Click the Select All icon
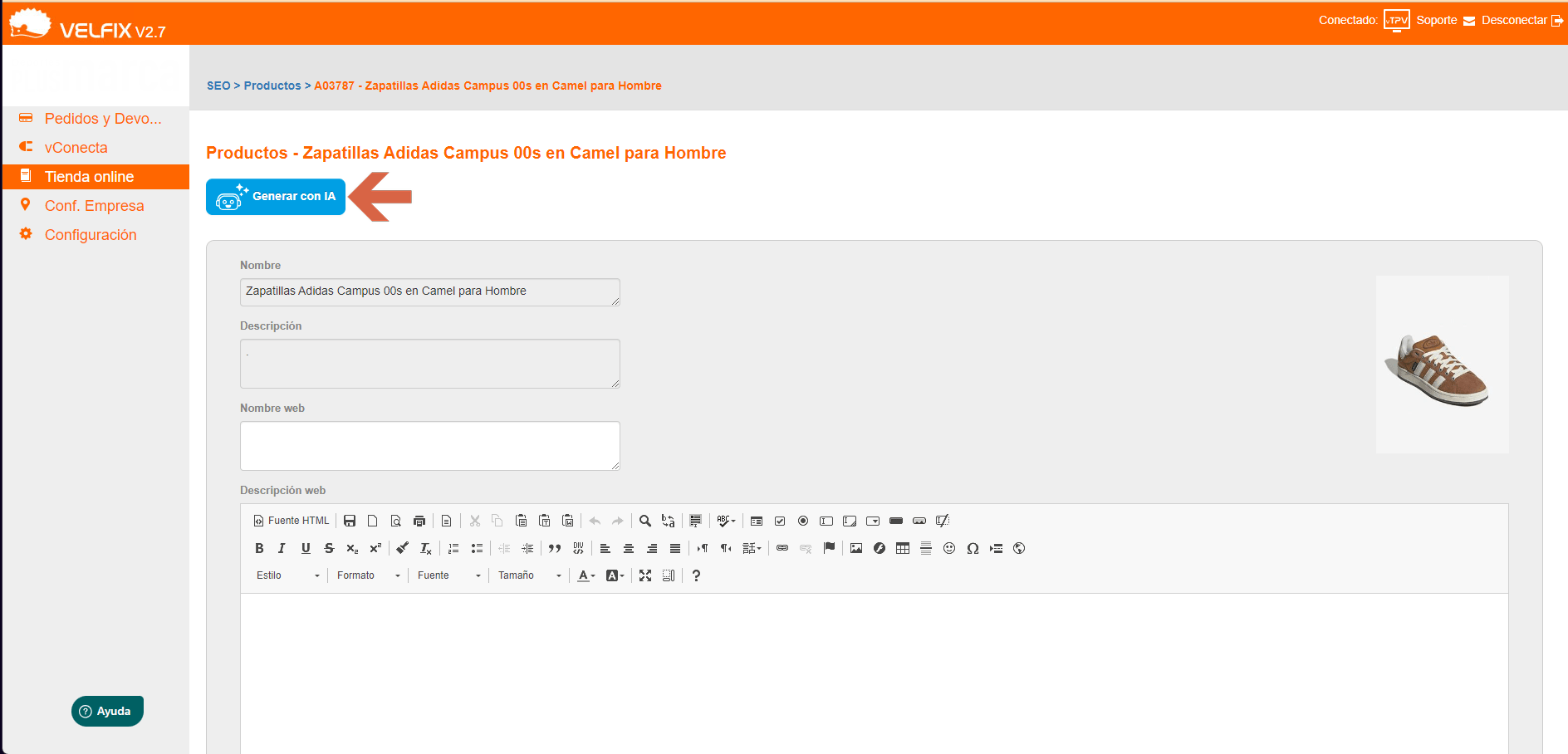The image size is (1568, 754). pos(696,521)
